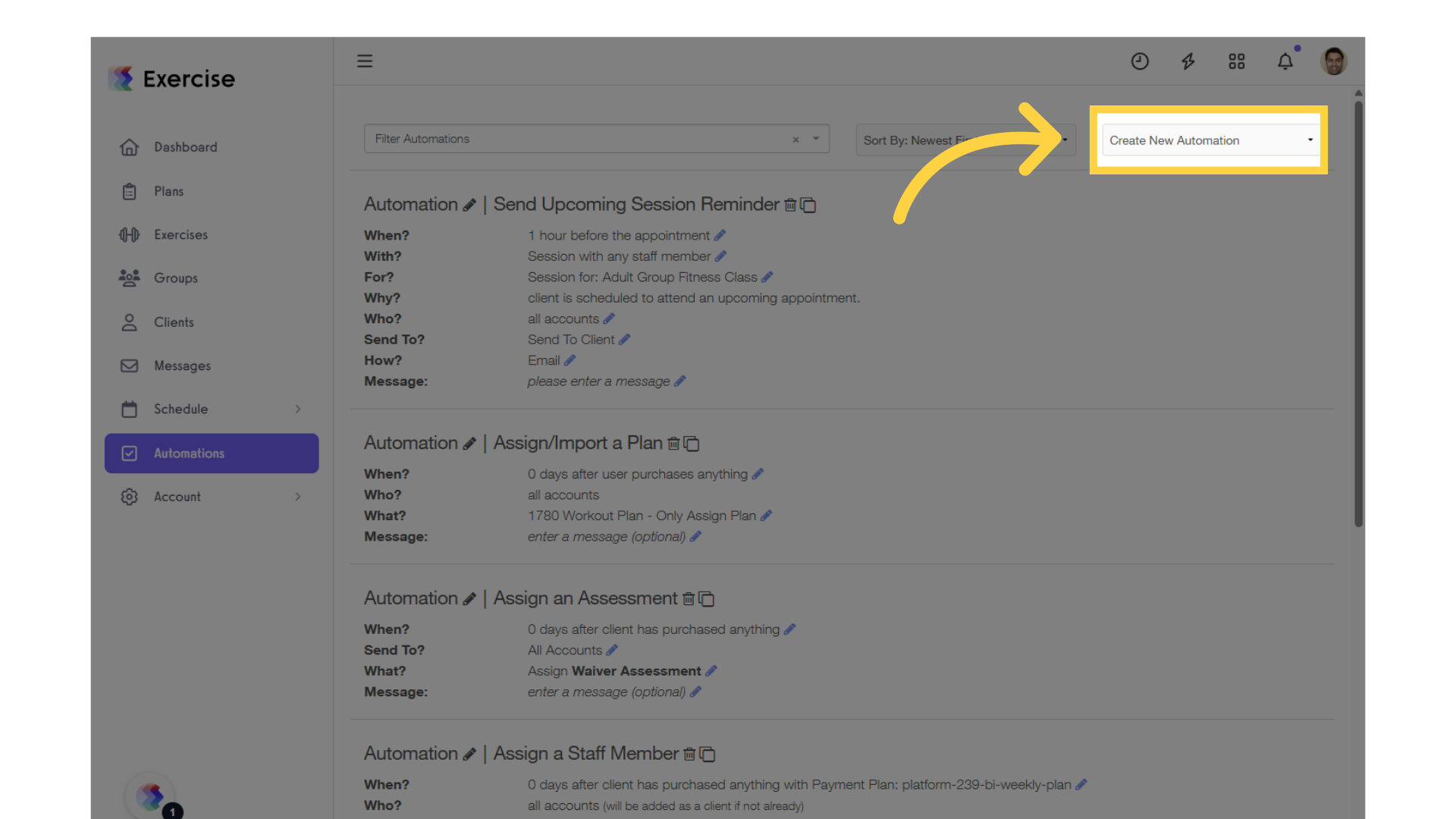Image resolution: width=1456 pixels, height=819 pixels.
Task: Open the Dashboard sidebar item
Action: [x=212, y=147]
